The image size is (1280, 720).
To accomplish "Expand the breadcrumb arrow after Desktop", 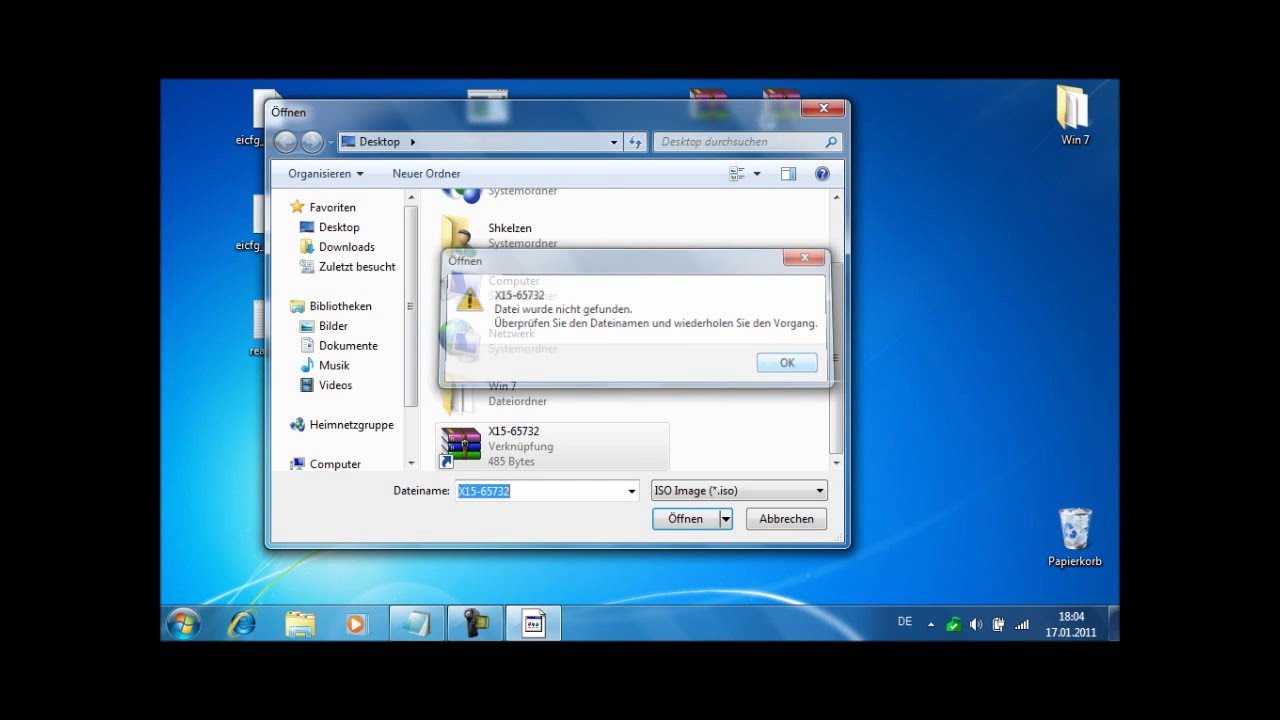I will point(412,142).
